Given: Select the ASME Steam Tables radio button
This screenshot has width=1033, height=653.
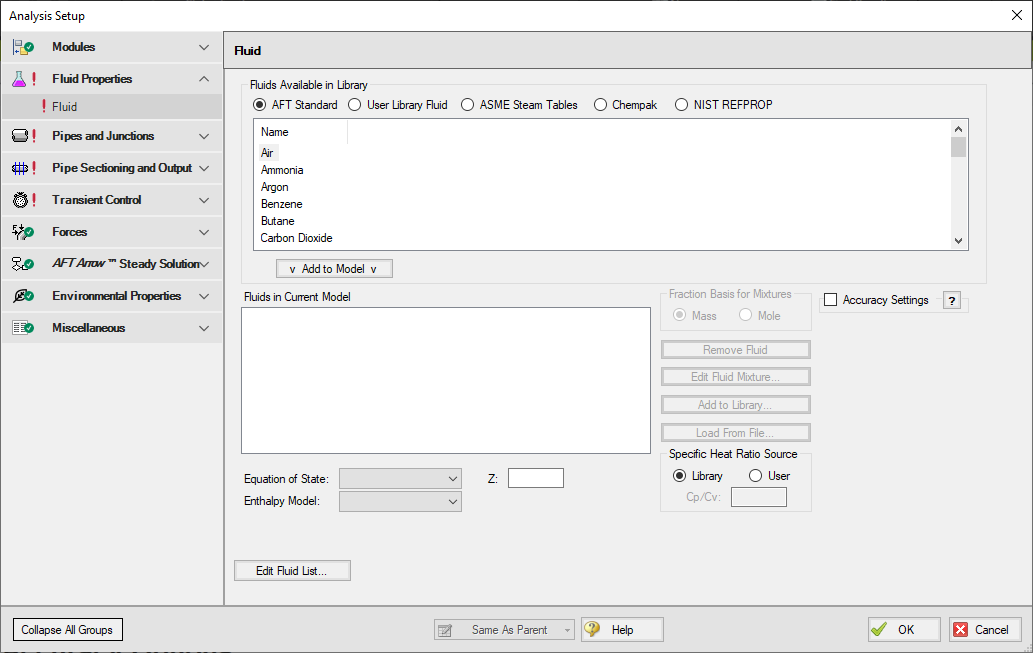Looking at the screenshot, I should [x=468, y=105].
